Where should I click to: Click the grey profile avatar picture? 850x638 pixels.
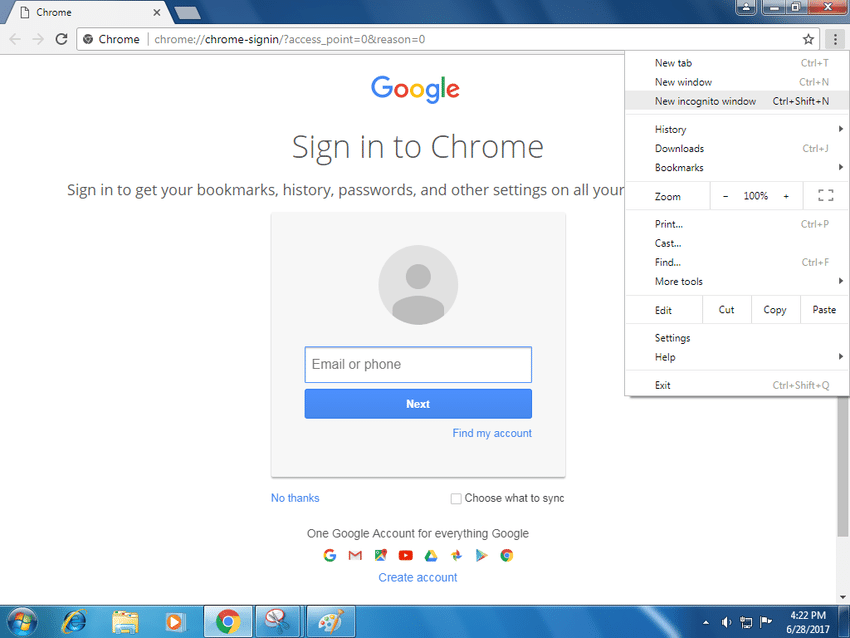pos(418,285)
